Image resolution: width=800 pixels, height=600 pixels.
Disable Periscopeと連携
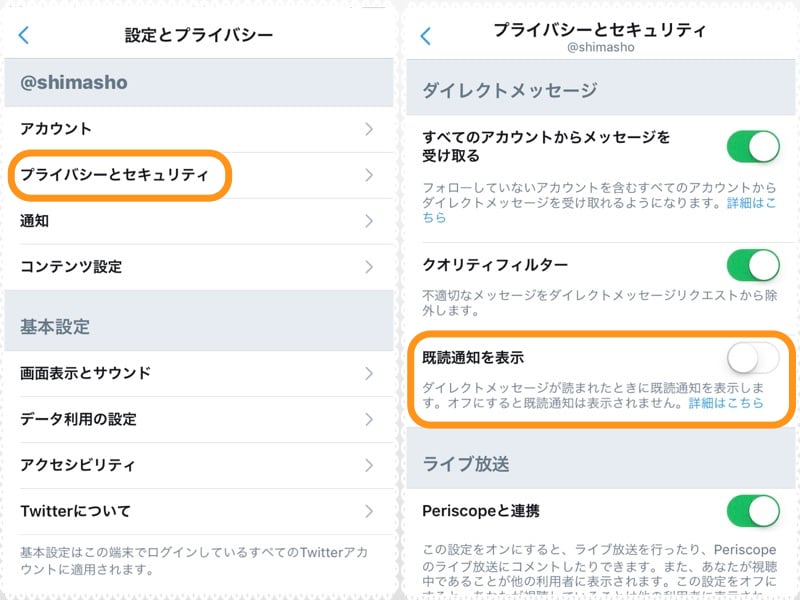point(755,510)
